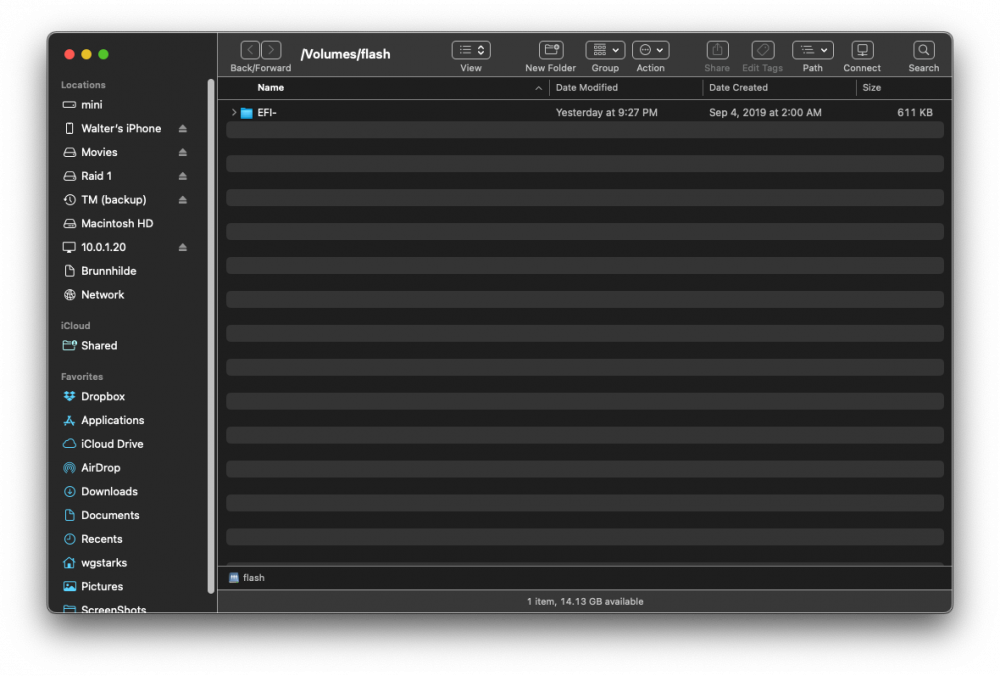Image resolution: width=1000 pixels, height=676 pixels.
Task: Eject the Movies volume
Action: pyautogui.click(x=182, y=152)
